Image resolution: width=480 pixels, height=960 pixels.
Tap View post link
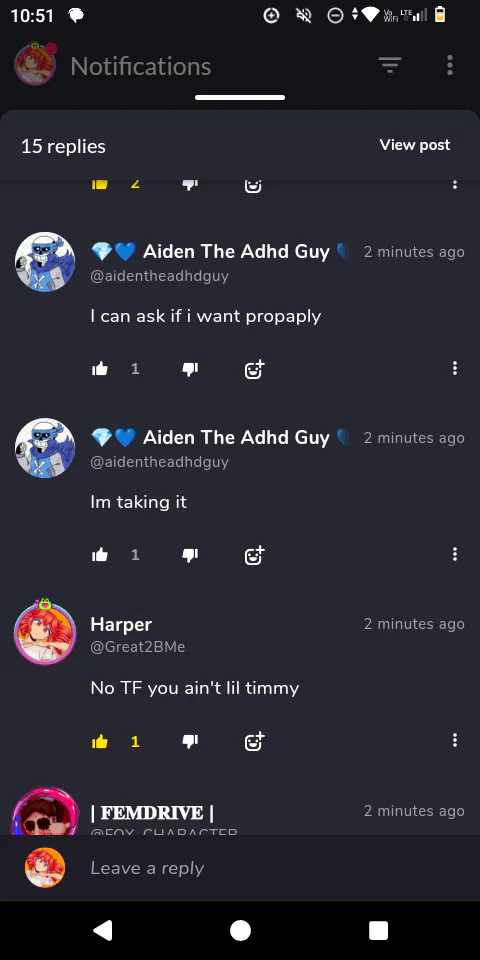pyautogui.click(x=414, y=145)
